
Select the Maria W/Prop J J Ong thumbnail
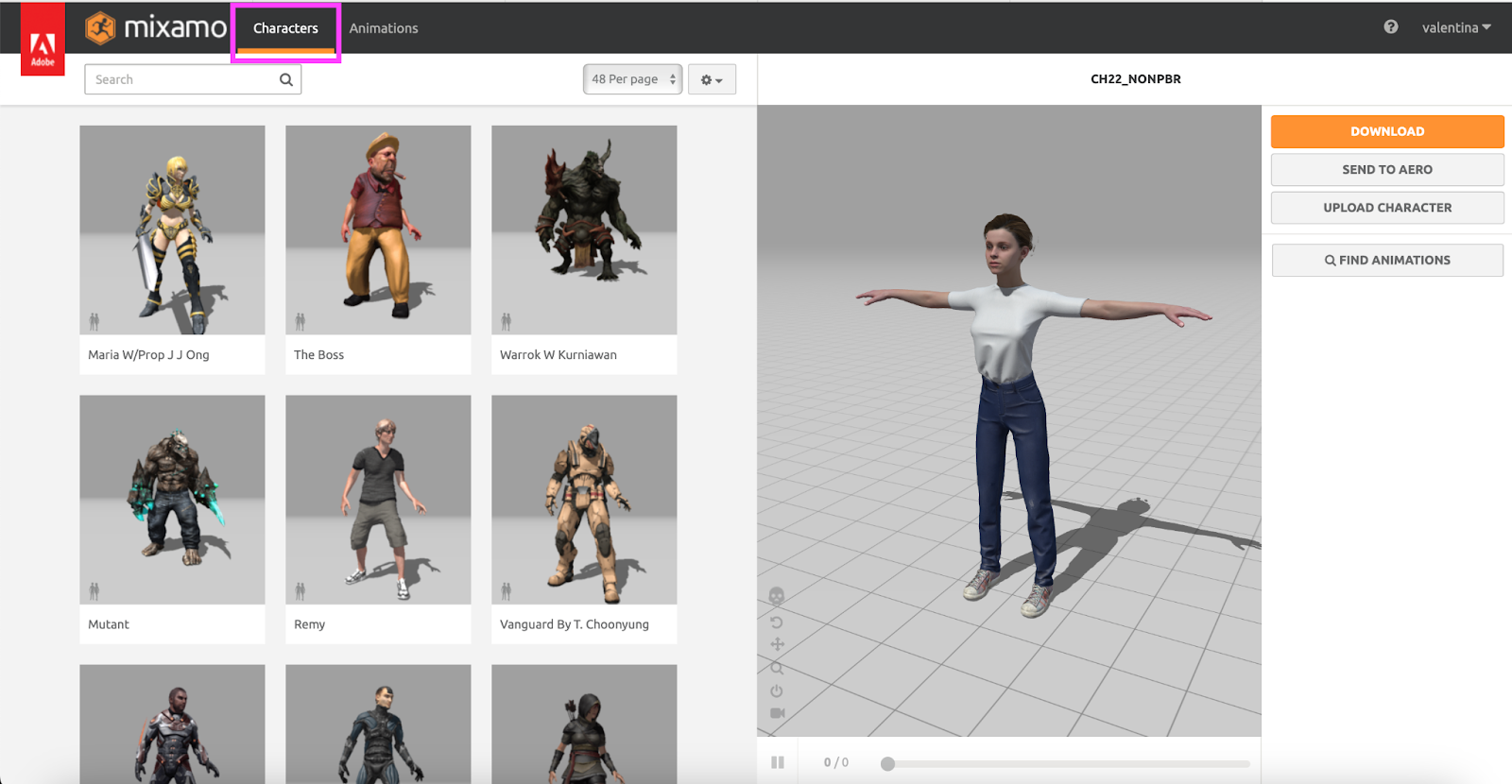(172, 230)
